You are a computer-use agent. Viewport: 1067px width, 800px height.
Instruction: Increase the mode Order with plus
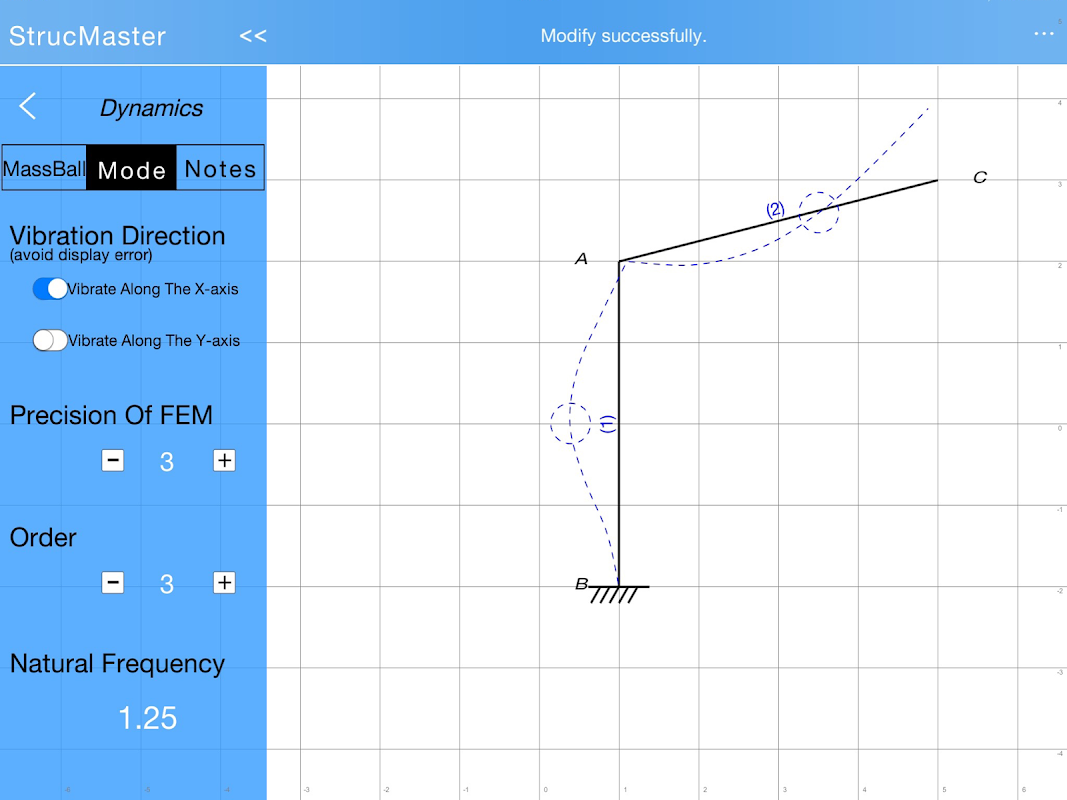[x=225, y=582]
